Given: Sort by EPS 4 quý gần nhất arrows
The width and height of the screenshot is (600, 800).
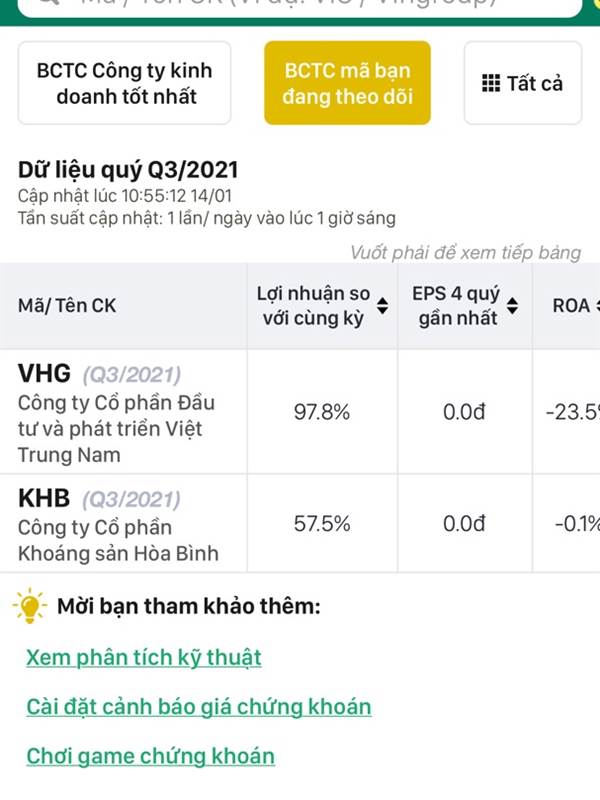Looking at the screenshot, I should [512, 306].
